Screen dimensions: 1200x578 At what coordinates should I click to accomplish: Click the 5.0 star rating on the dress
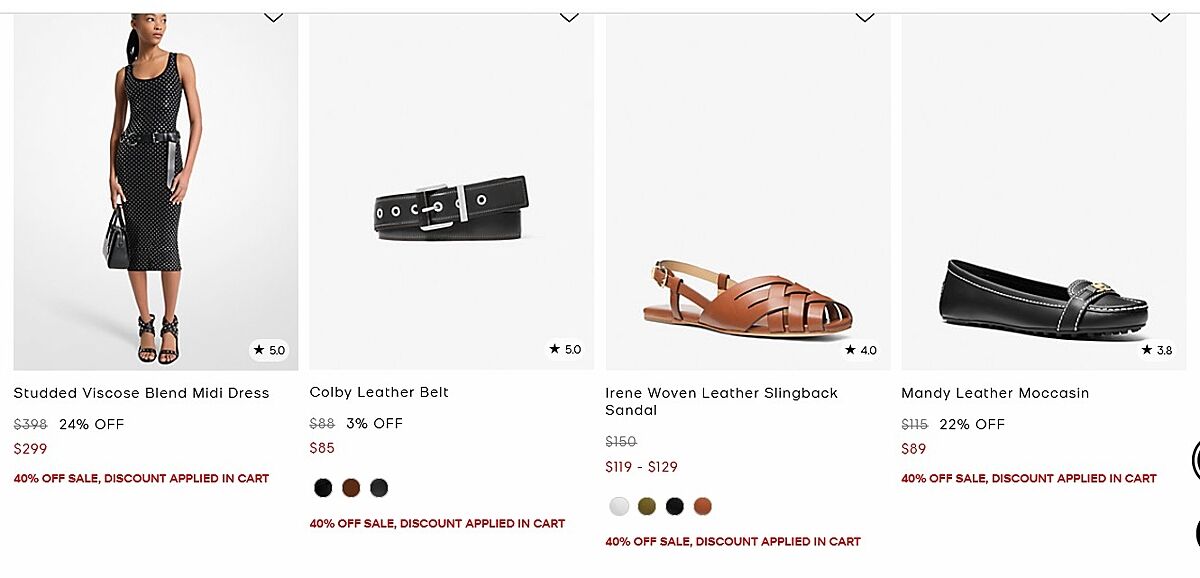coord(269,350)
